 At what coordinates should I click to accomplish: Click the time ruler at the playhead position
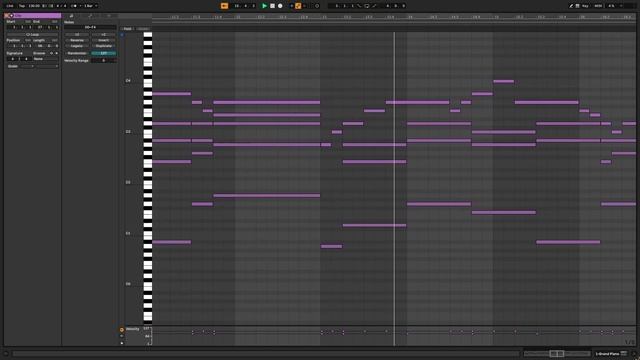pos(394,17)
